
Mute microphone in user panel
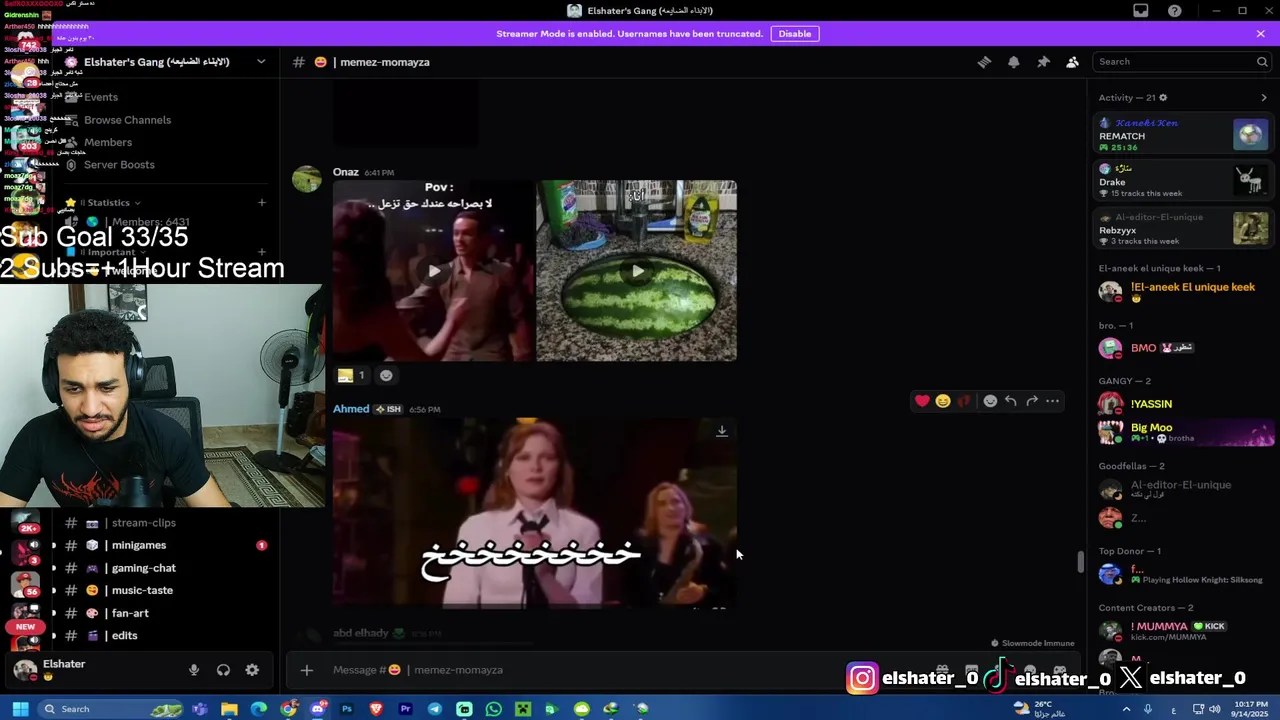click(194, 670)
